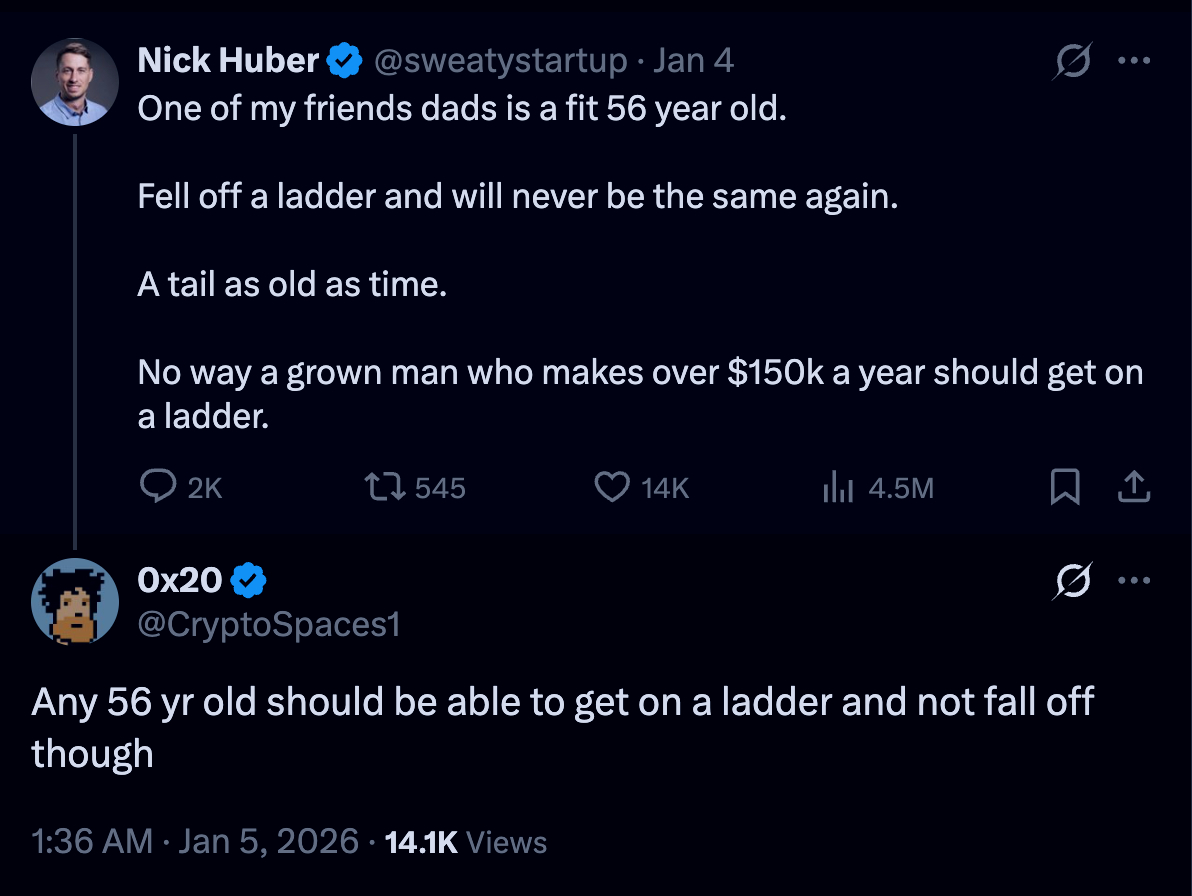The image size is (1192, 896).
Task: Open the @CryptoSpaces1 handle link
Action: point(269,625)
